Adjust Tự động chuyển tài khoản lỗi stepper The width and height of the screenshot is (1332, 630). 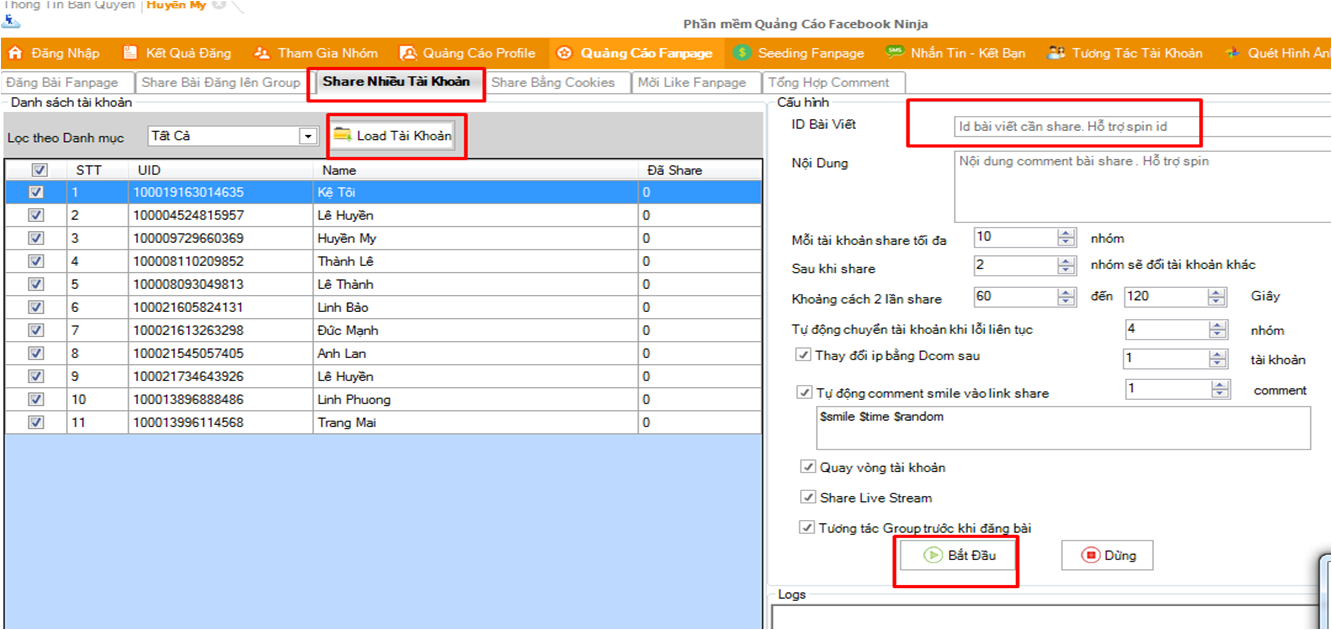[1216, 329]
